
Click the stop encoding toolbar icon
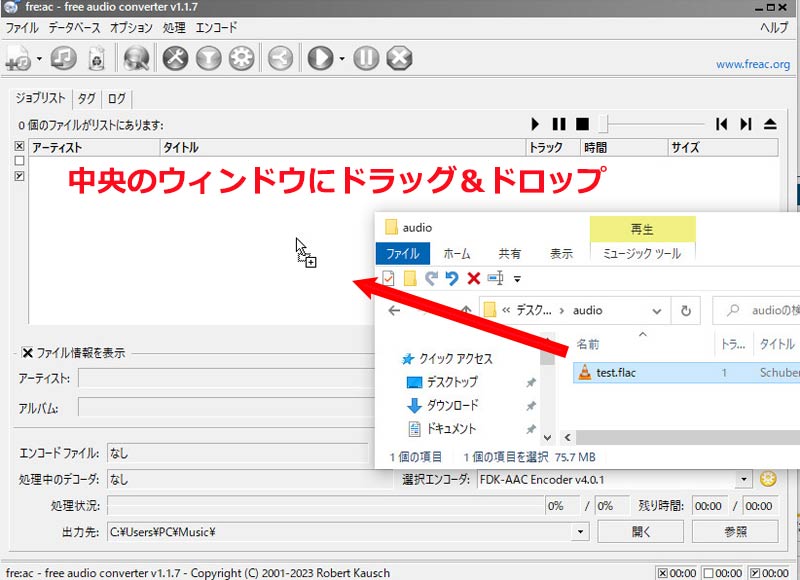tap(398, 58)
